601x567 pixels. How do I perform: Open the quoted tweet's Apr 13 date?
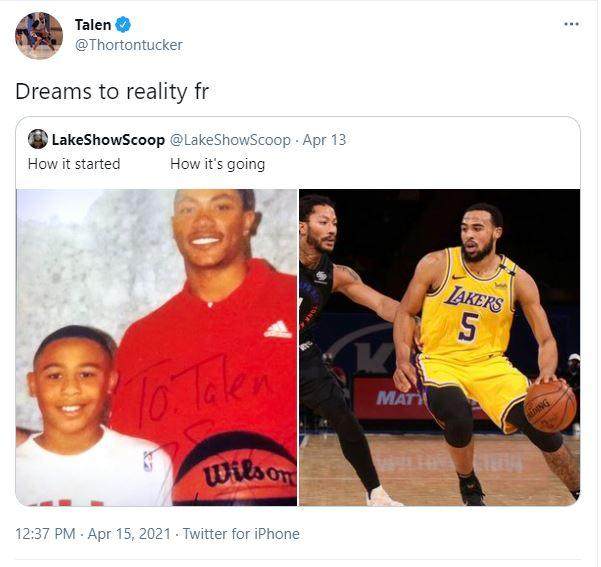(324, 140)
